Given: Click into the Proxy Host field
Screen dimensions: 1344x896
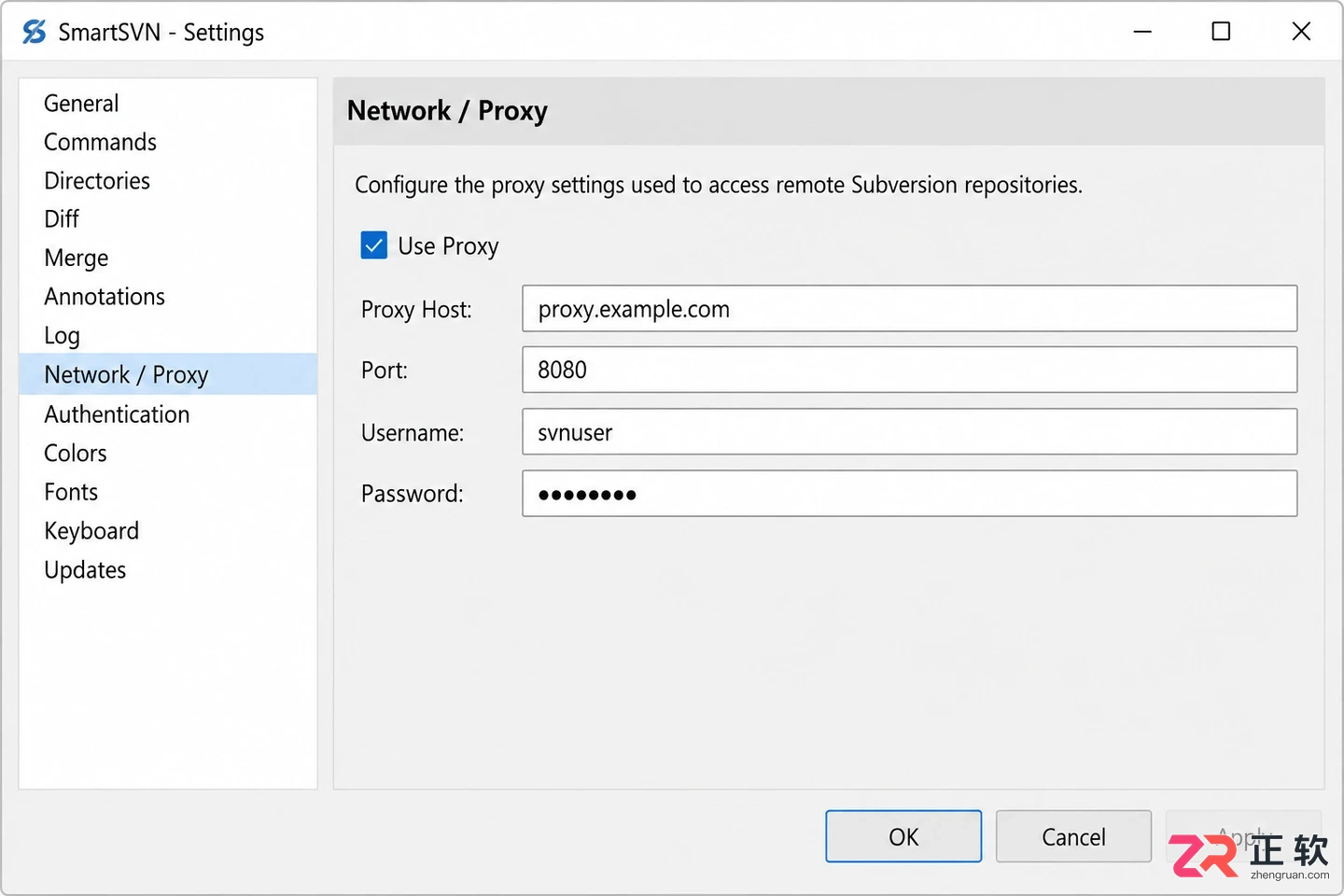Looking at the screenshot, I should point(910,309).
